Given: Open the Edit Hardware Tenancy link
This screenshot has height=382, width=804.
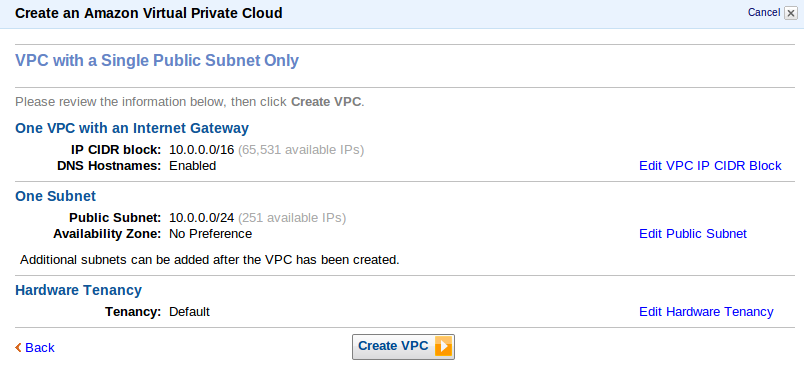Looking at the screenshot, I should coord(706,312).
